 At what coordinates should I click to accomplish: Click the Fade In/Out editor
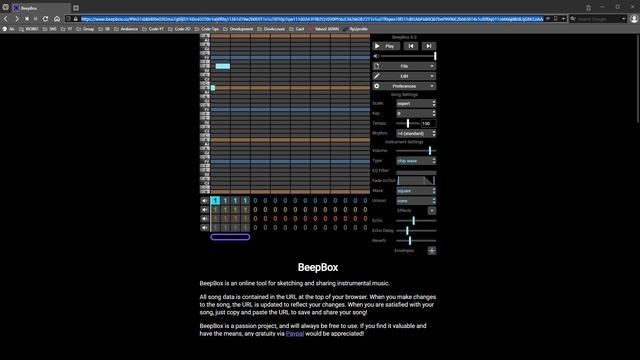416,180
